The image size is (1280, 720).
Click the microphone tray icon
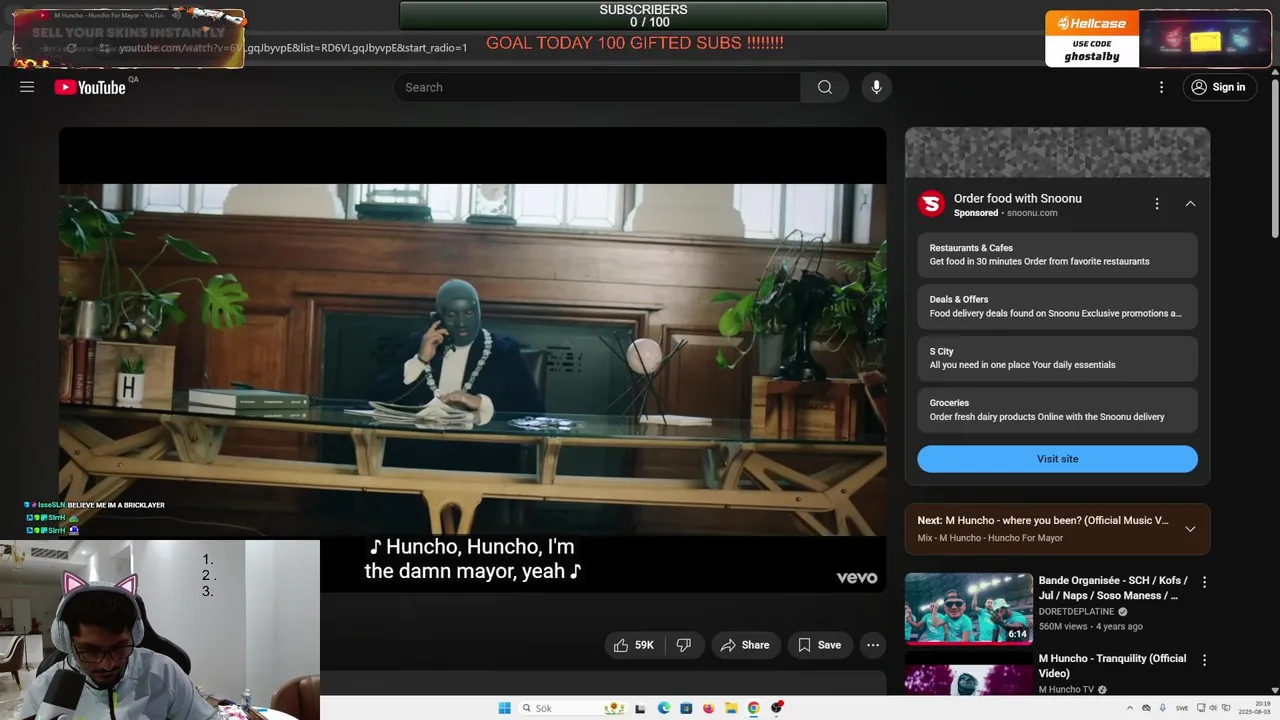coord(1163,707)
